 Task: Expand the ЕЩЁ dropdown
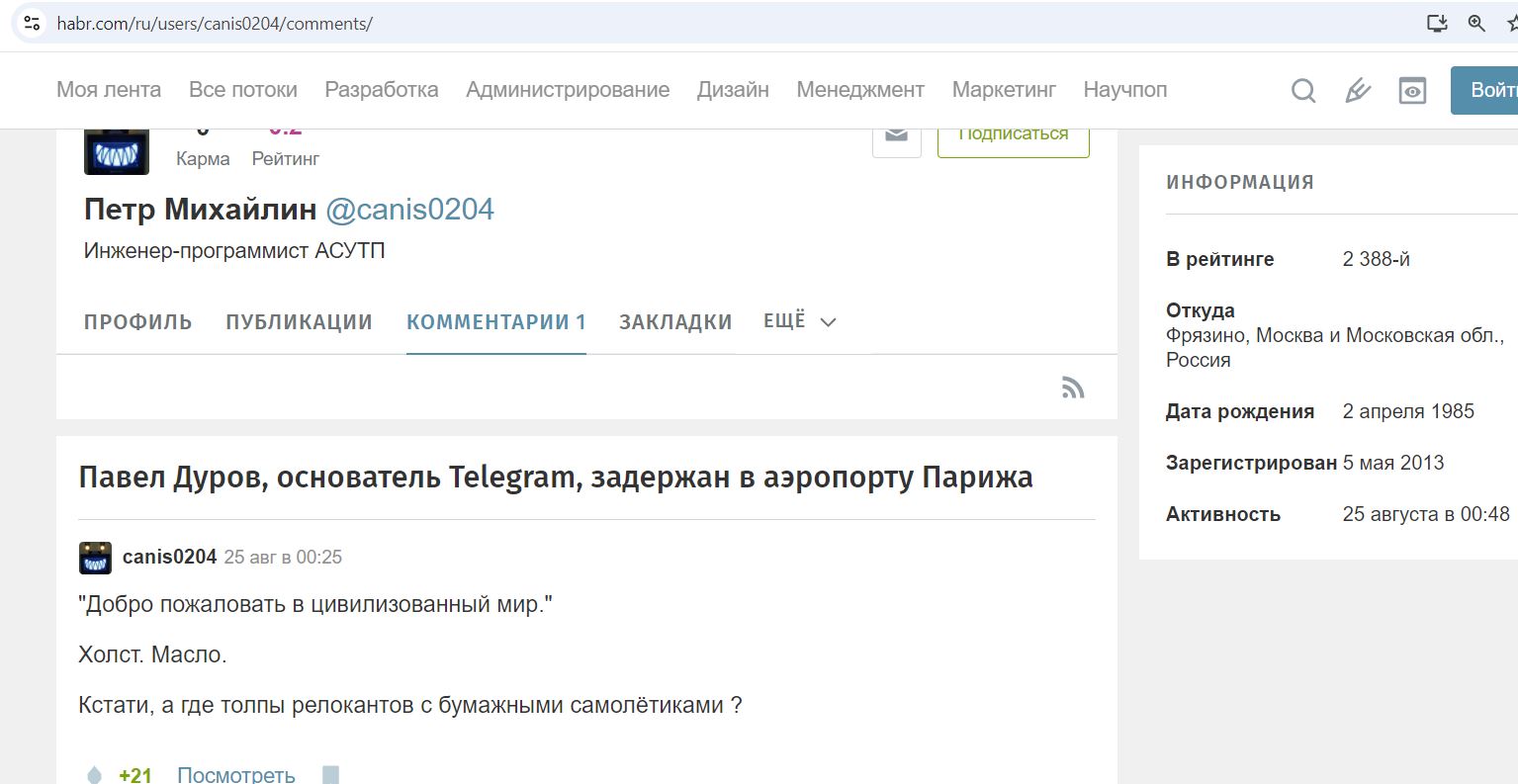pos(800,321)
